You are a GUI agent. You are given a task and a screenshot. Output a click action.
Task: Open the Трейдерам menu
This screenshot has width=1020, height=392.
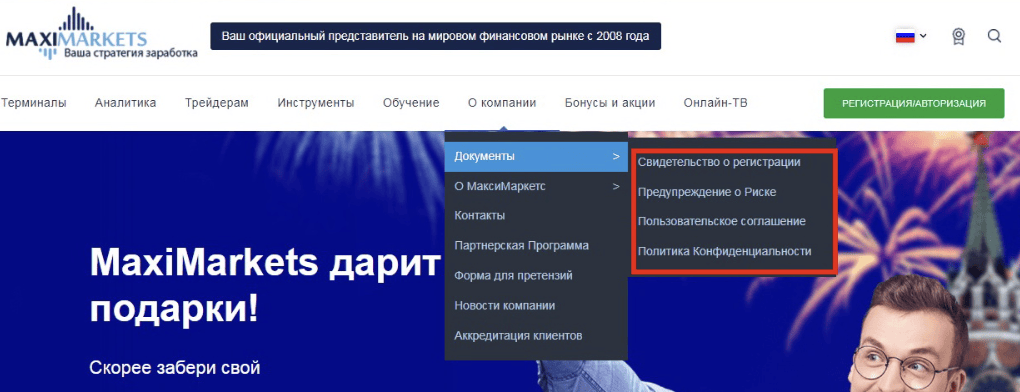pos(217,103)
